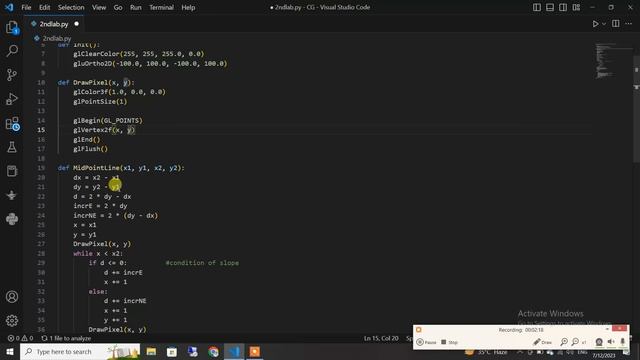This screenshot has height=360, width=640.
Task: Click the 'glBegin(GL_POINTS)' line
Action: pos(108,120)
